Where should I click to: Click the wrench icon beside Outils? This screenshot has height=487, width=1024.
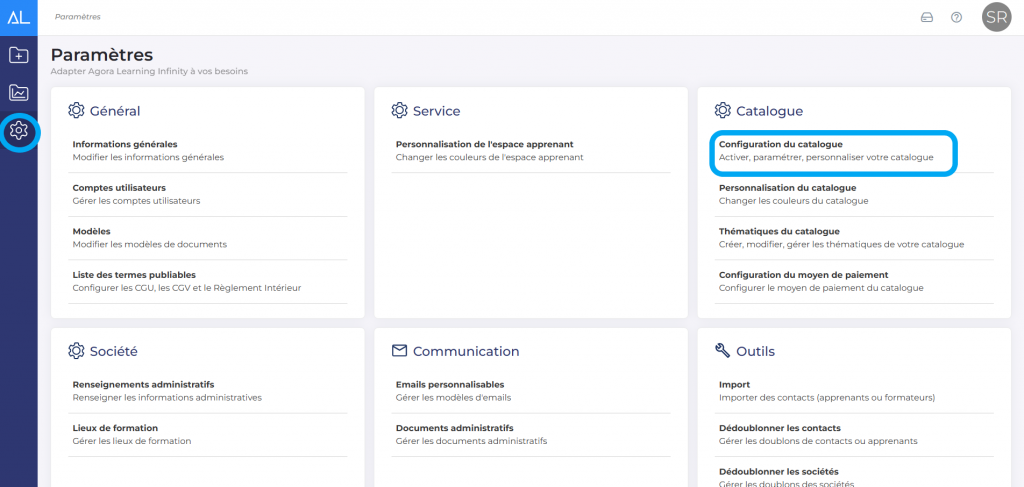[722, 351]
